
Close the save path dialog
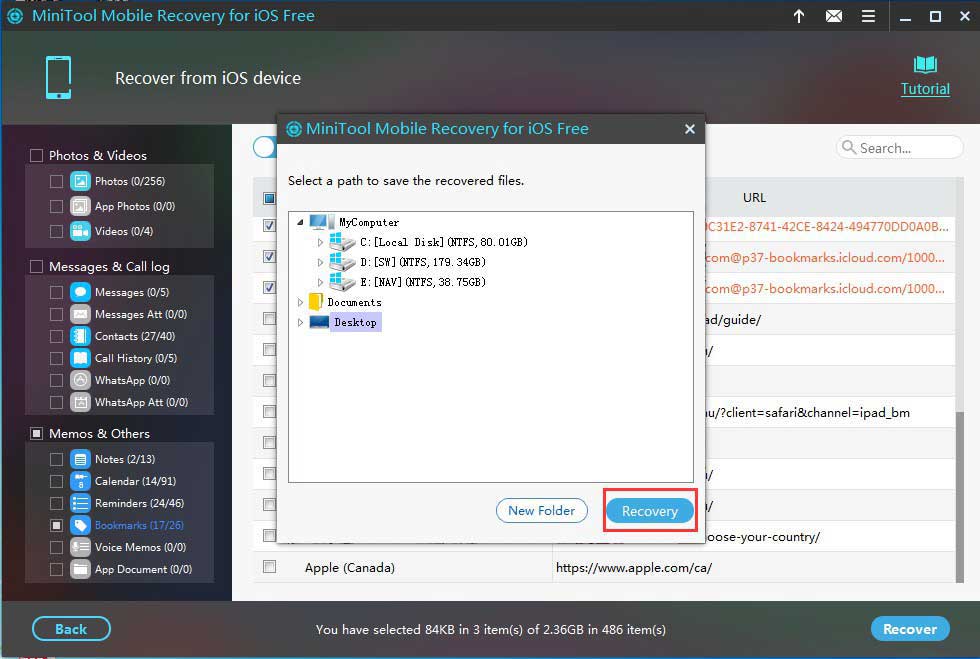689,129
